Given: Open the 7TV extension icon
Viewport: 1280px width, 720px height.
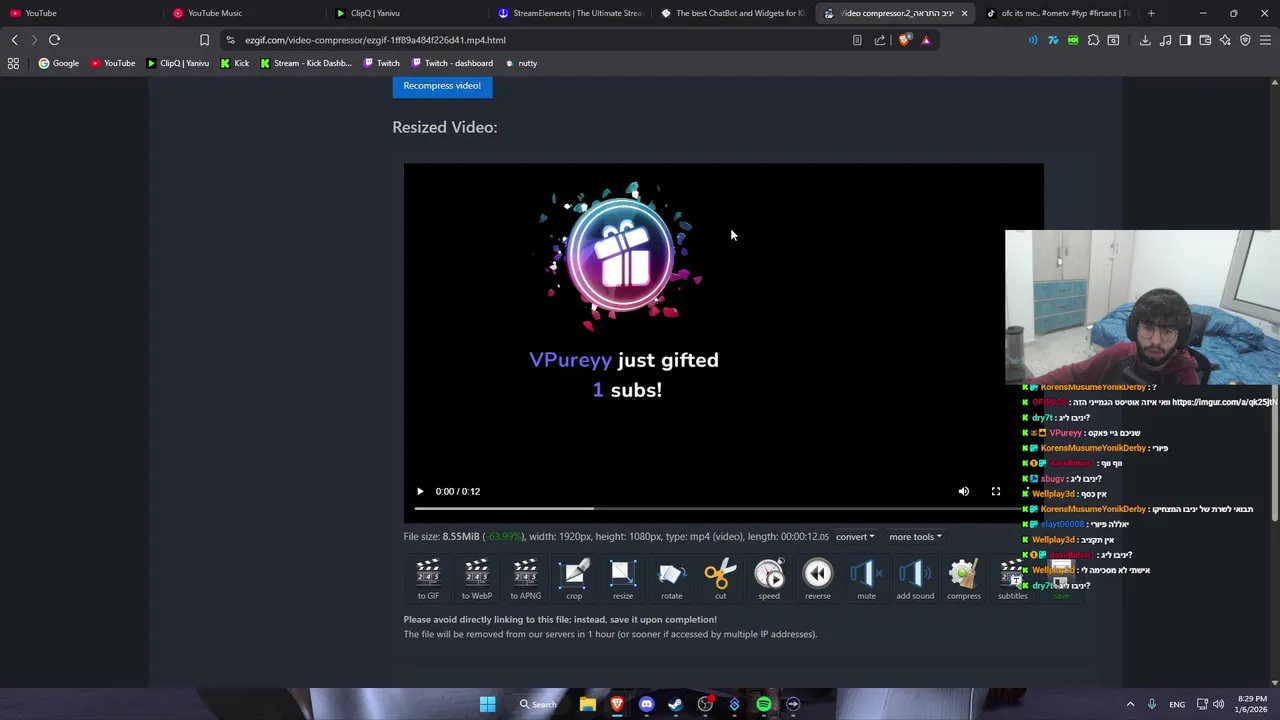Looking at the screenshot, I should click(1053, 40).
